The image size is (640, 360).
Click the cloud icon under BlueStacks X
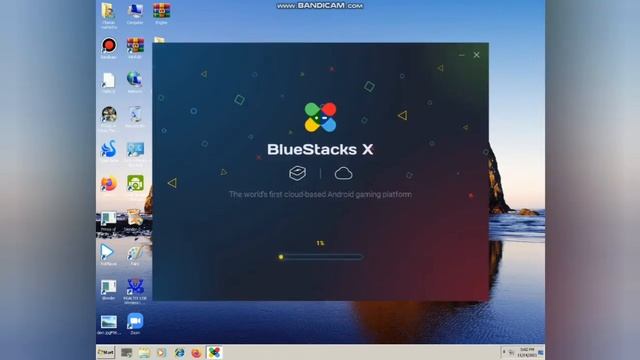pos(343,173)
